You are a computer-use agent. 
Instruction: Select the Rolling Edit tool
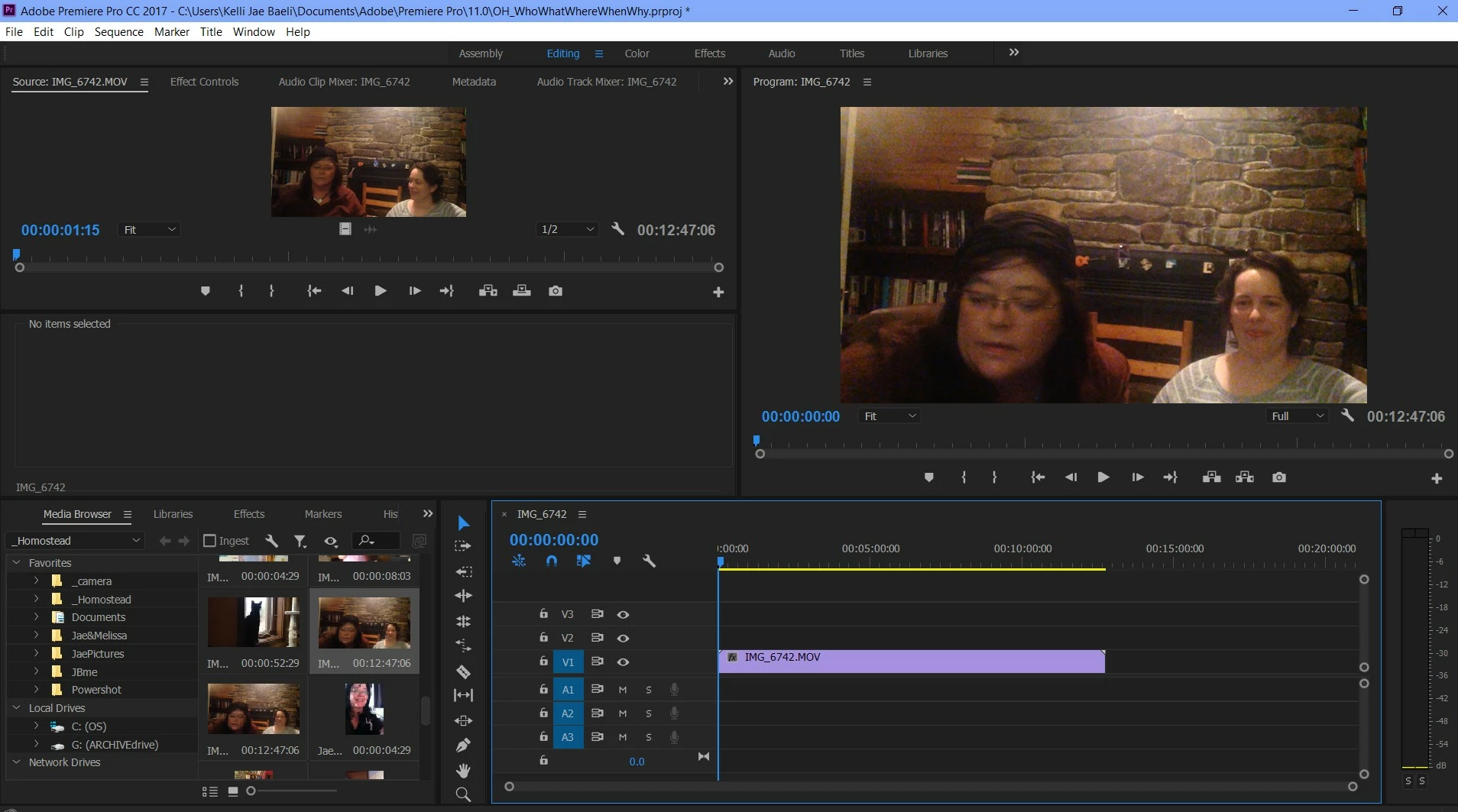click(x=463, y=596)
